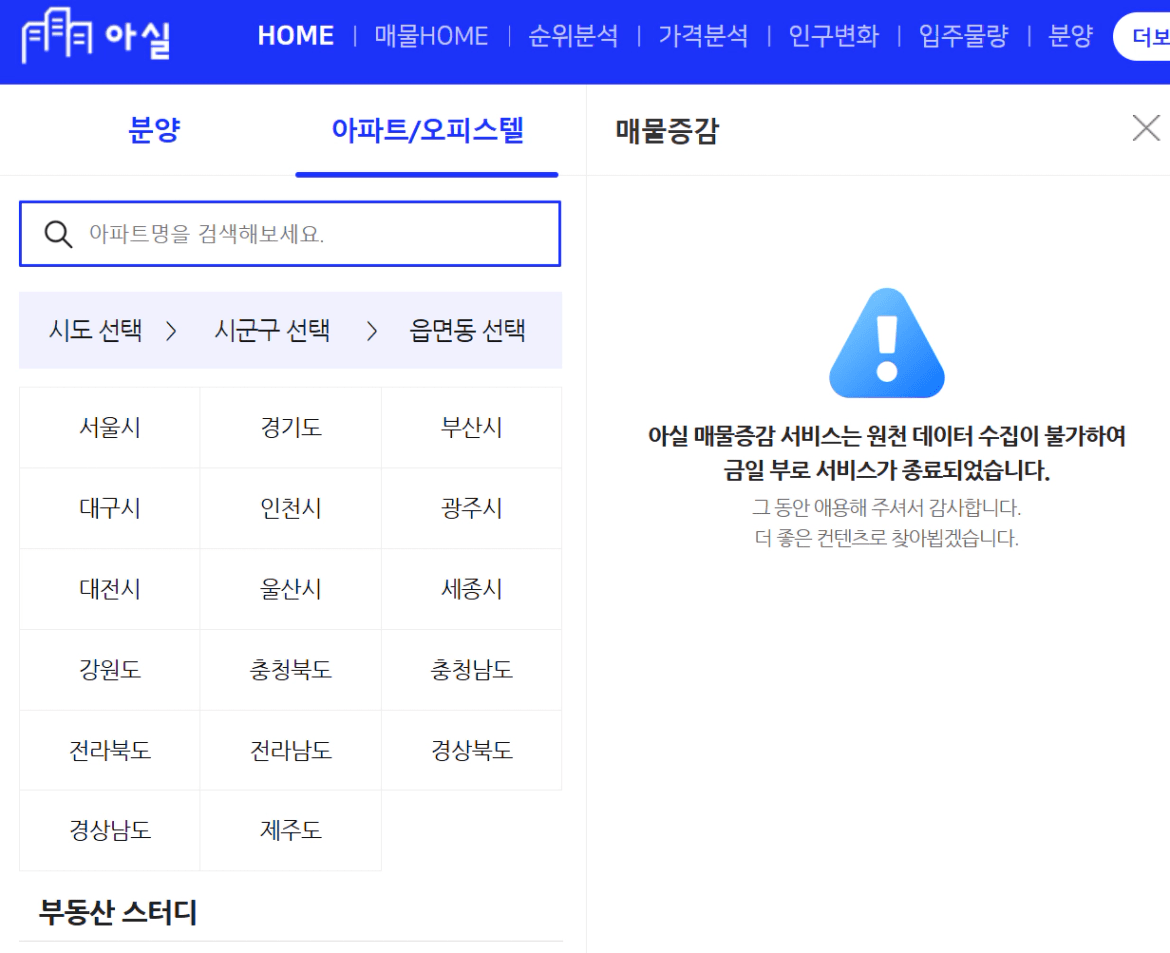The width and height of the screenshot is (1170, 953).
Task: Click the 매물증감 panel title
Action: [667, 131]
